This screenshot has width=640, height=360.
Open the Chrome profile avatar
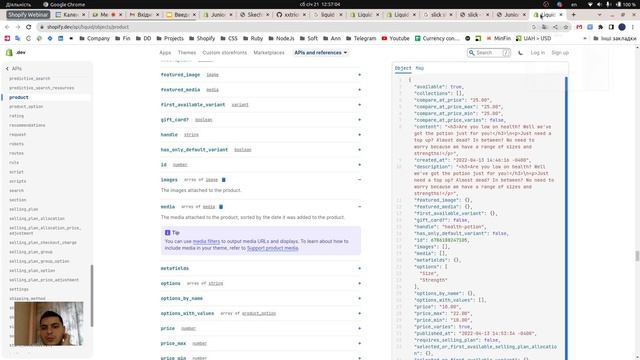coord(622,27)
